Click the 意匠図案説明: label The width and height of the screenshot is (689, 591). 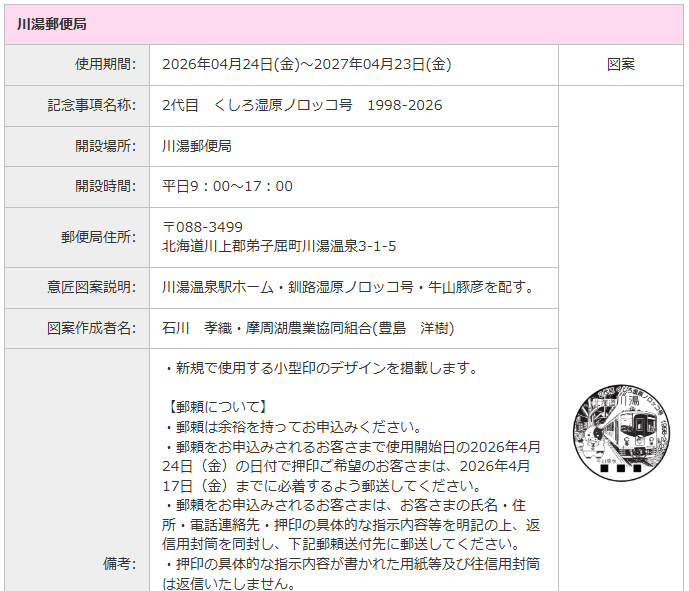click(92, 287)
